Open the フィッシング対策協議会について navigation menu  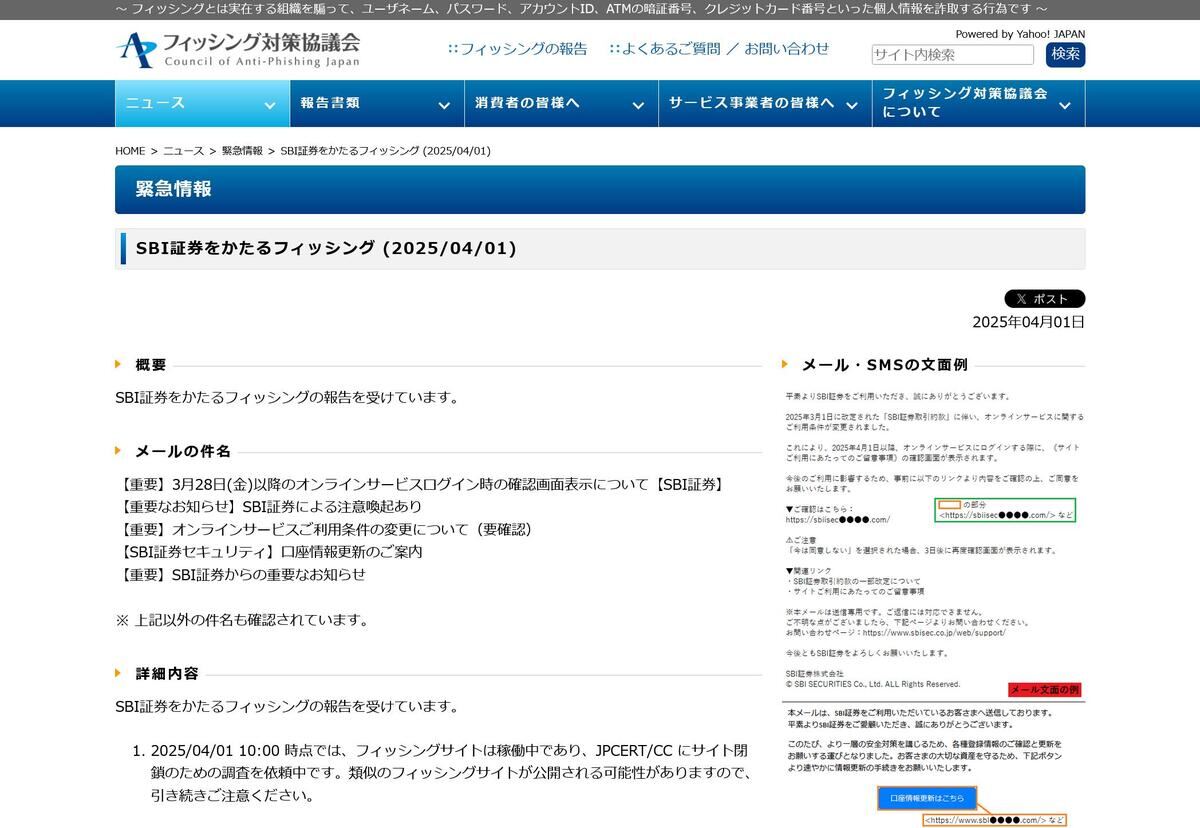click(978, 103)
